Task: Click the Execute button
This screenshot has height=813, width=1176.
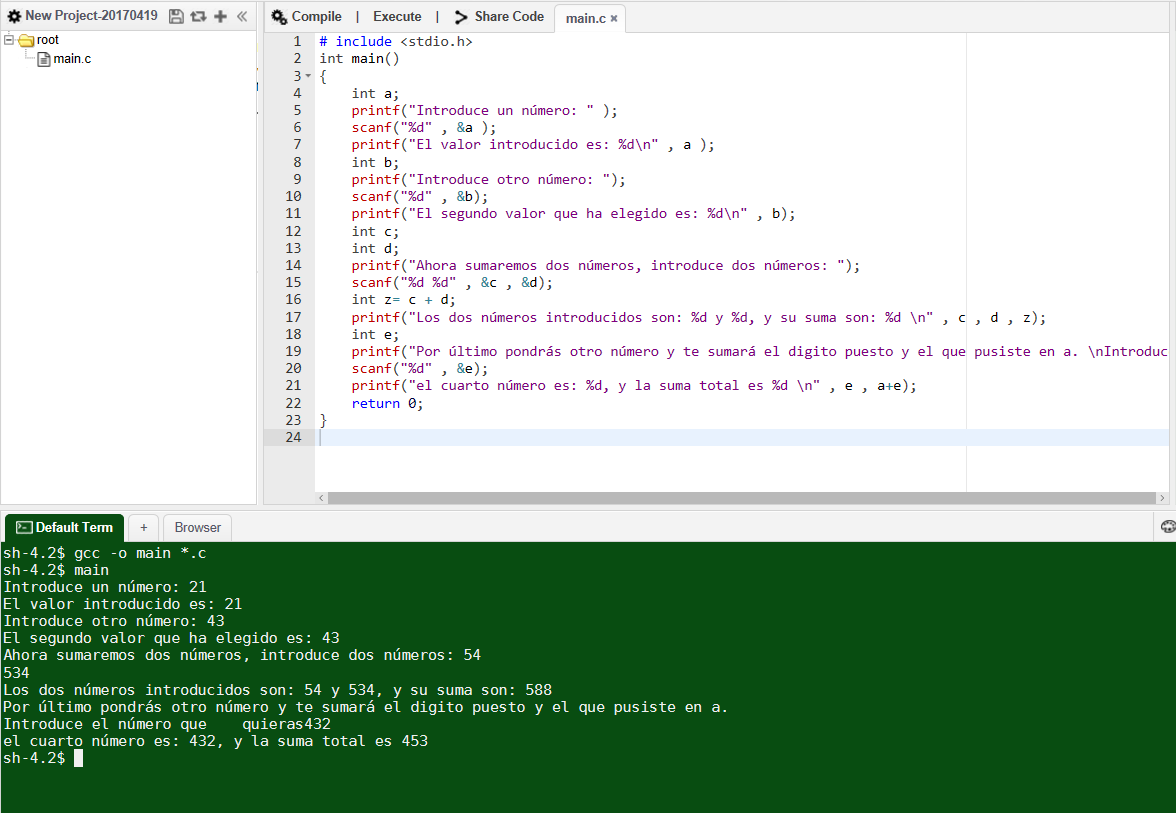Action: coord(397,16)
